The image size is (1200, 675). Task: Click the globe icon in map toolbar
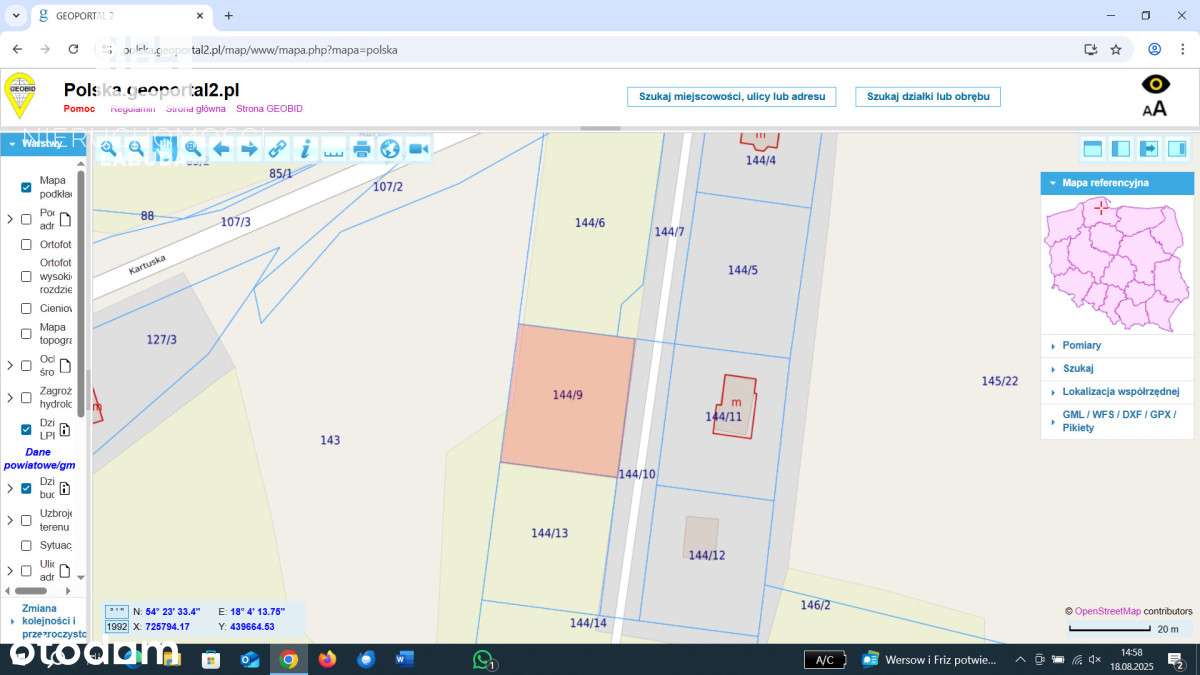click(x=390, y=149)
